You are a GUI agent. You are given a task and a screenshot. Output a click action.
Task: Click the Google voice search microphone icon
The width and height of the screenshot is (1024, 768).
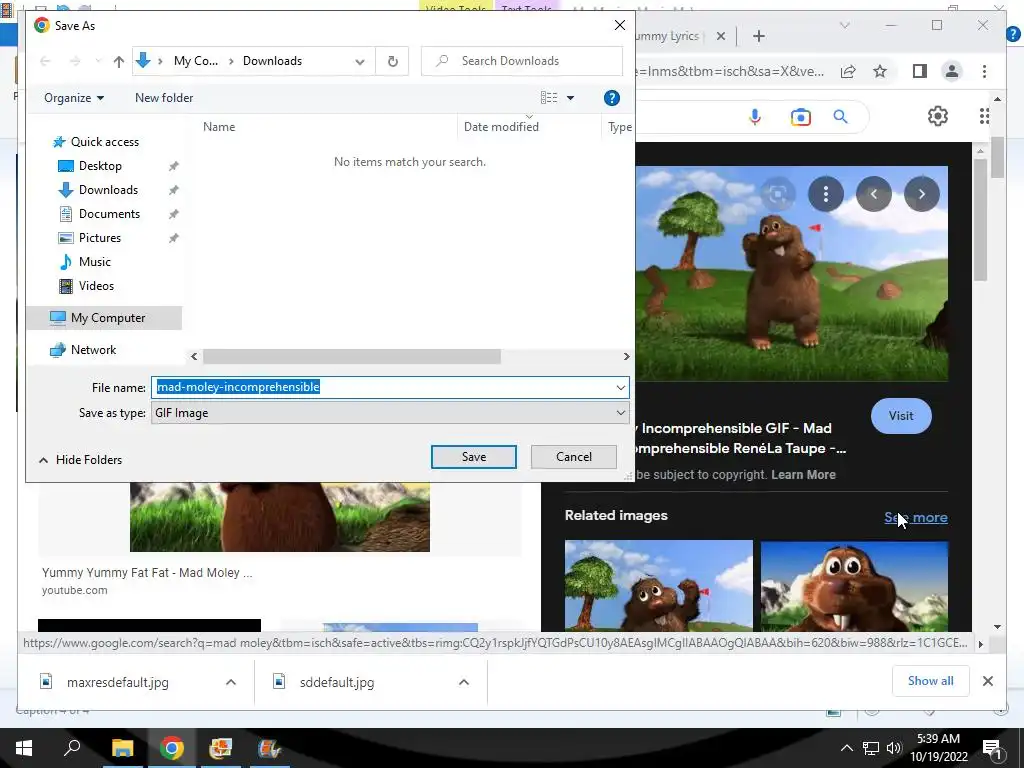[x=755, y=117]
